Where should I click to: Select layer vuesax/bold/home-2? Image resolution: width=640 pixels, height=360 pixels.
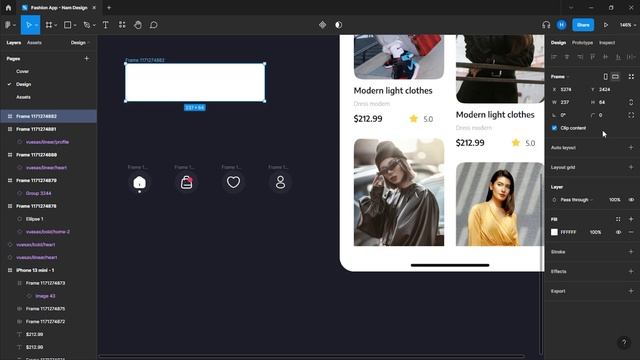(x=48, y=232)
